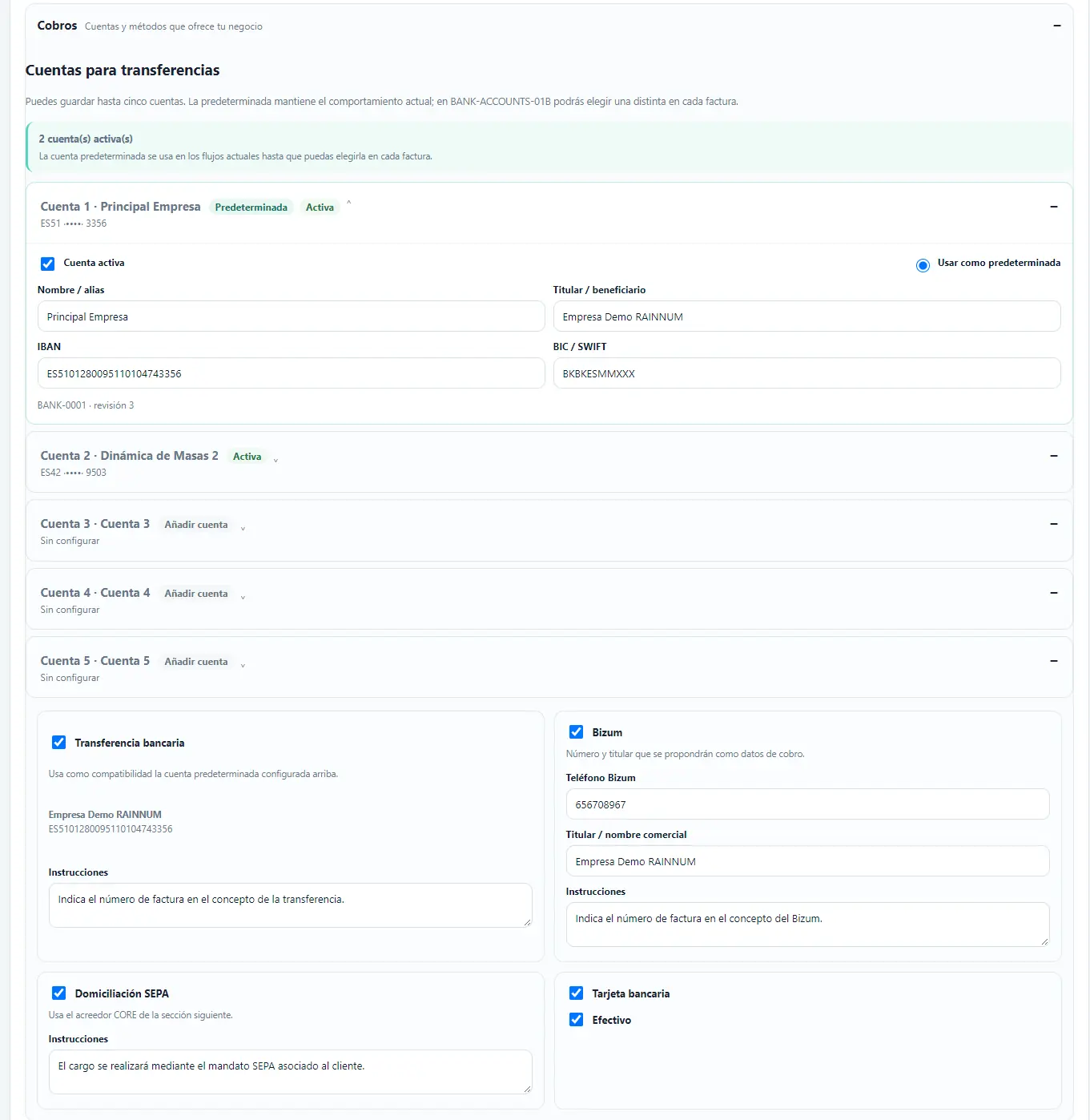Collapse the Cobros section with minus icon
This screenshot has height=1120, width=1090.
(x=1057, y=26)
